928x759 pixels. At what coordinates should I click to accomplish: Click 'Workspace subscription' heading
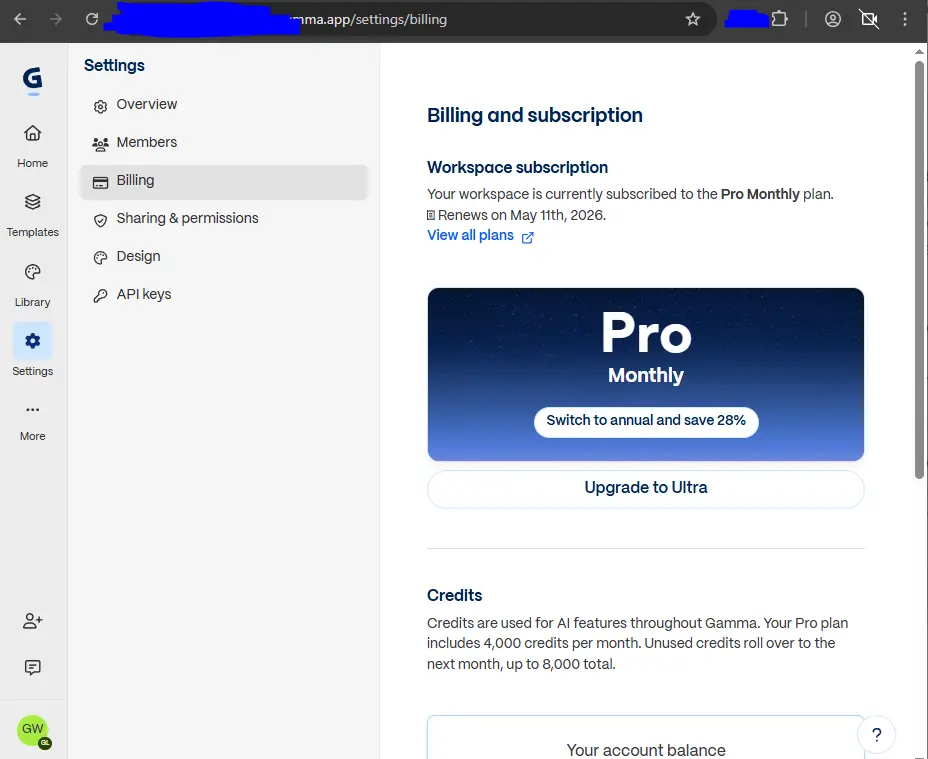coord(517,168)
